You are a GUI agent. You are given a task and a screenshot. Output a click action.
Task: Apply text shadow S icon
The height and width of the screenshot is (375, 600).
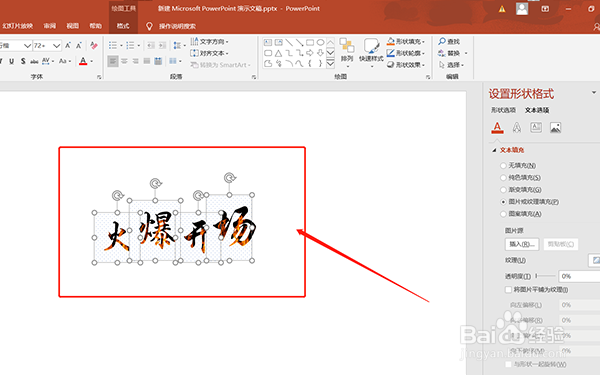(23, 61)
